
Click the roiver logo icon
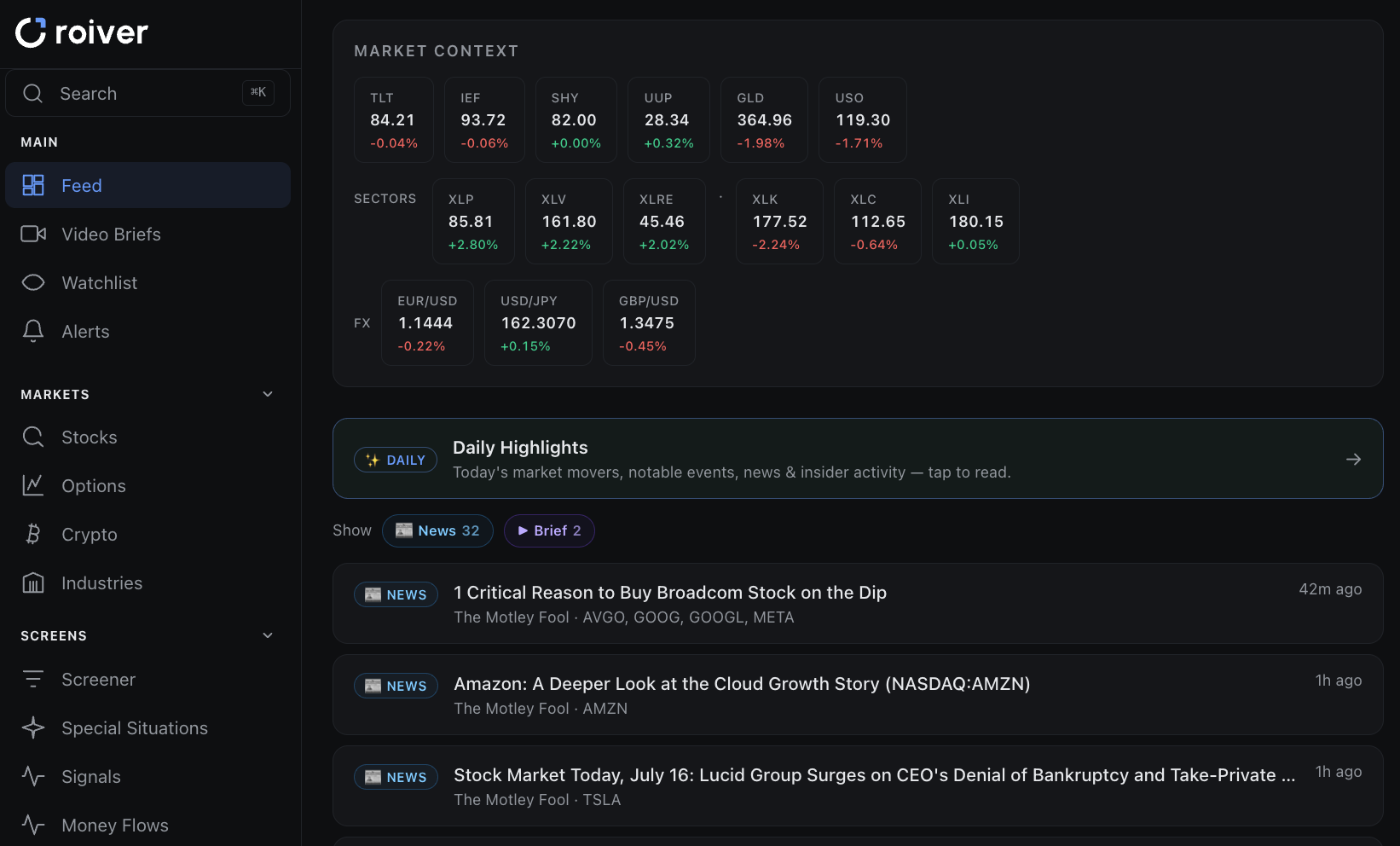point(31,32)
